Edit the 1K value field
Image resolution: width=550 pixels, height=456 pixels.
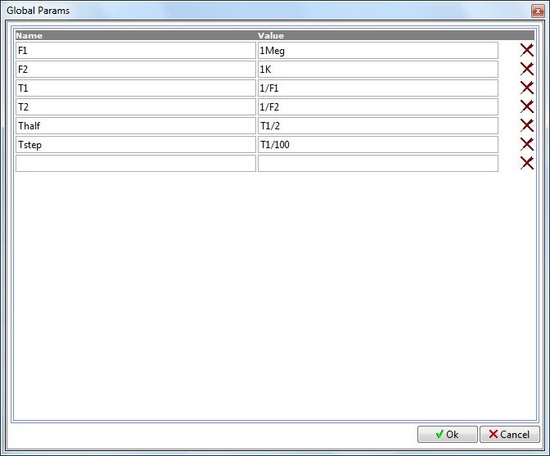pyautogui.click(x=378, y=69)
